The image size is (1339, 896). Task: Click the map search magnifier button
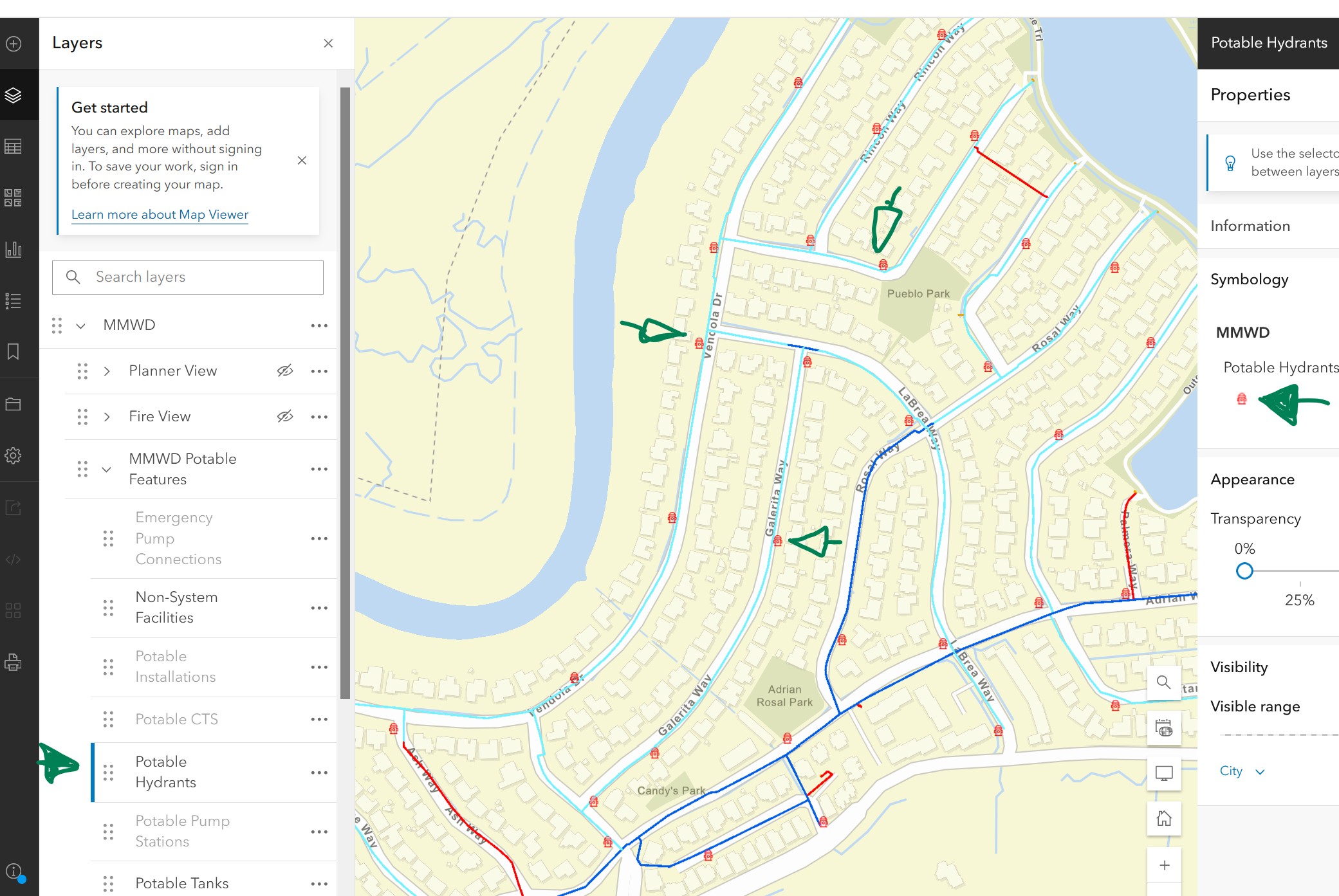(x=1163, y=682)
